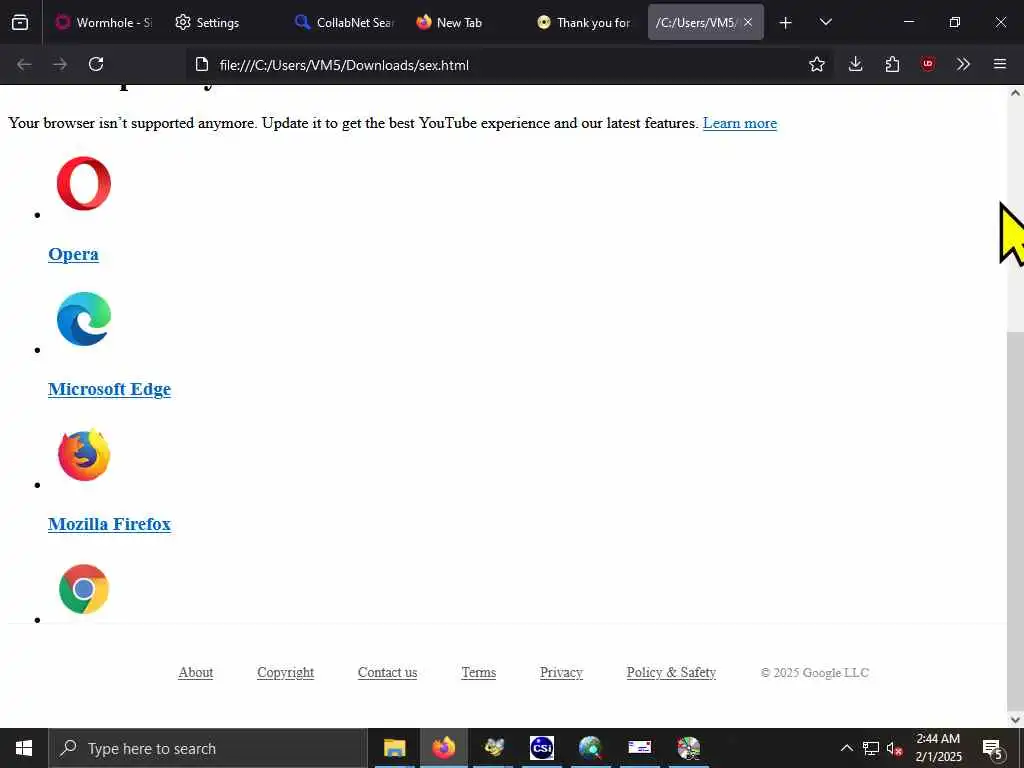This screenshot has width=1024, height=768.
Task: Open the Windows Start menu
Action: point(24,748)
